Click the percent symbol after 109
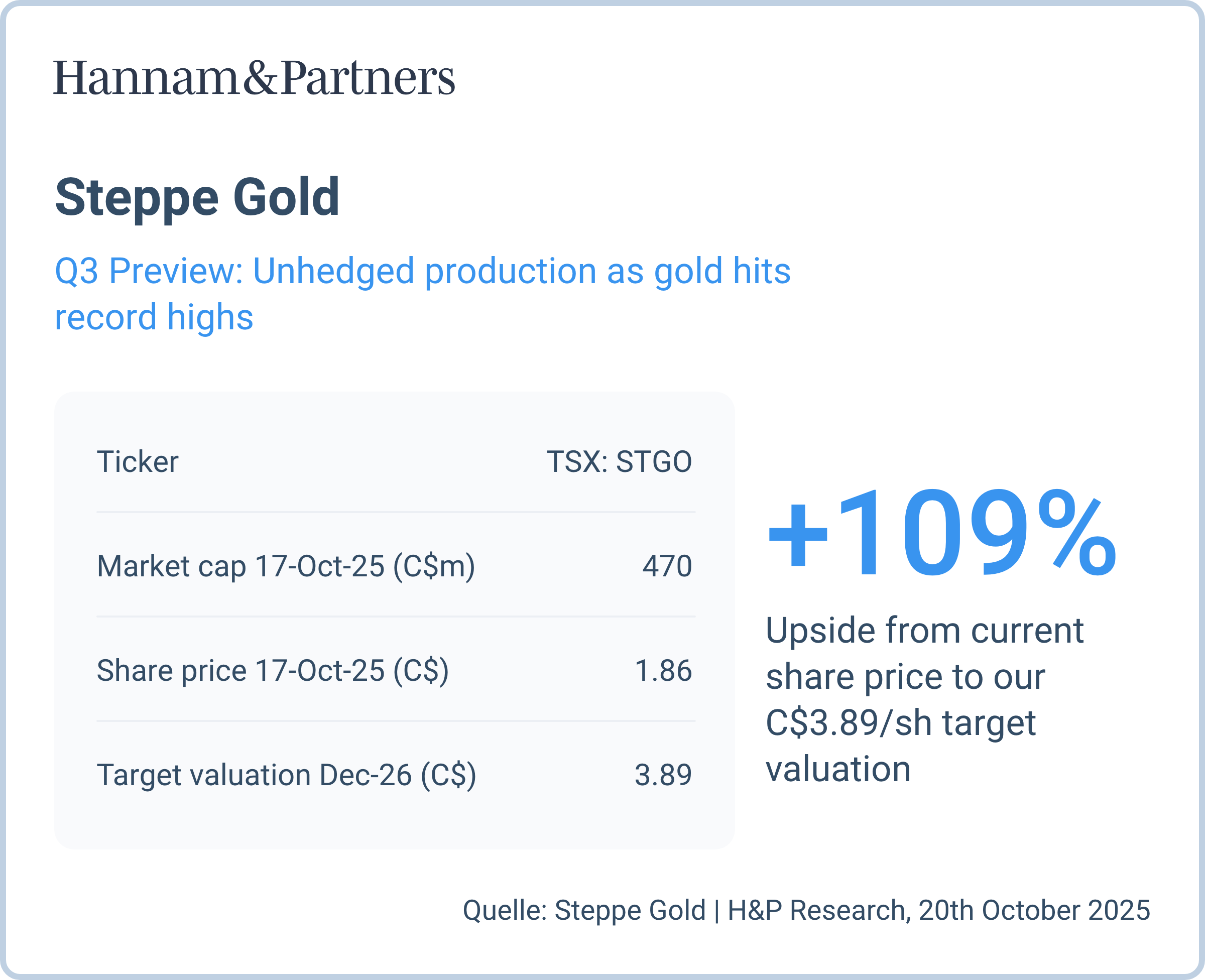The height and width of the screenshot is (980, 1205). click(1077, 534)
